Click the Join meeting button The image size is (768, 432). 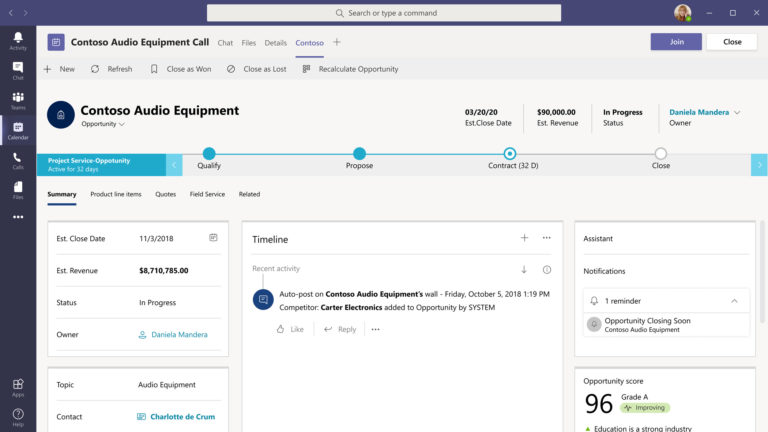click(676, 42)
